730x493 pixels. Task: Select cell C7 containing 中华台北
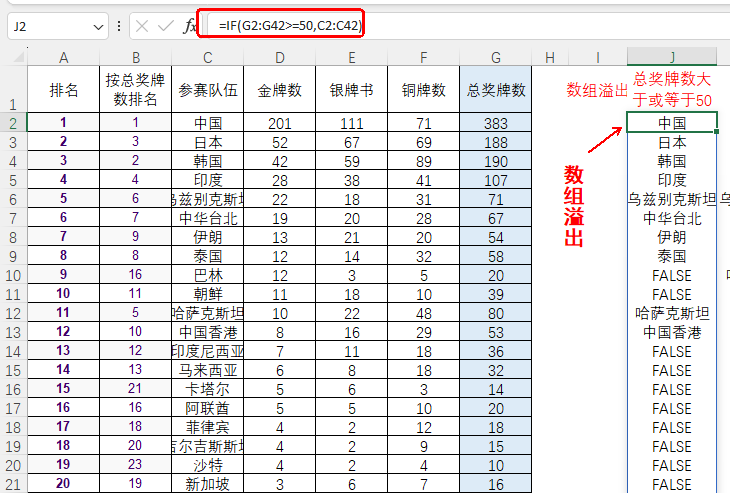[208, 218]
